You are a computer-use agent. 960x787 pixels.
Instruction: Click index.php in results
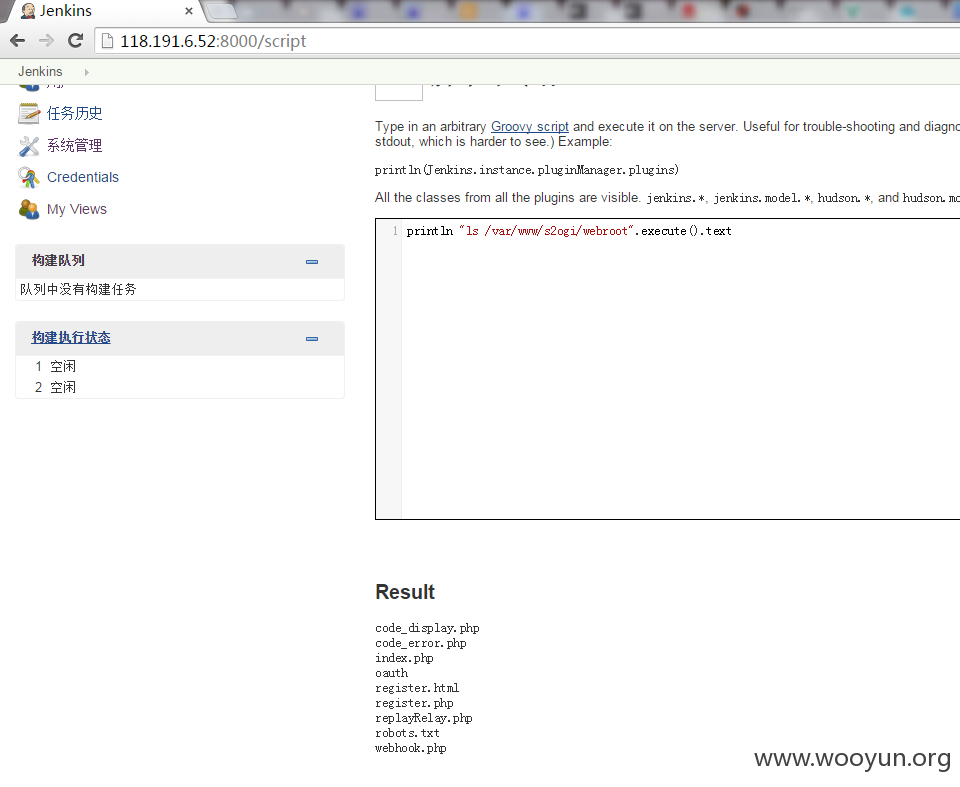(x=404, y=658)
